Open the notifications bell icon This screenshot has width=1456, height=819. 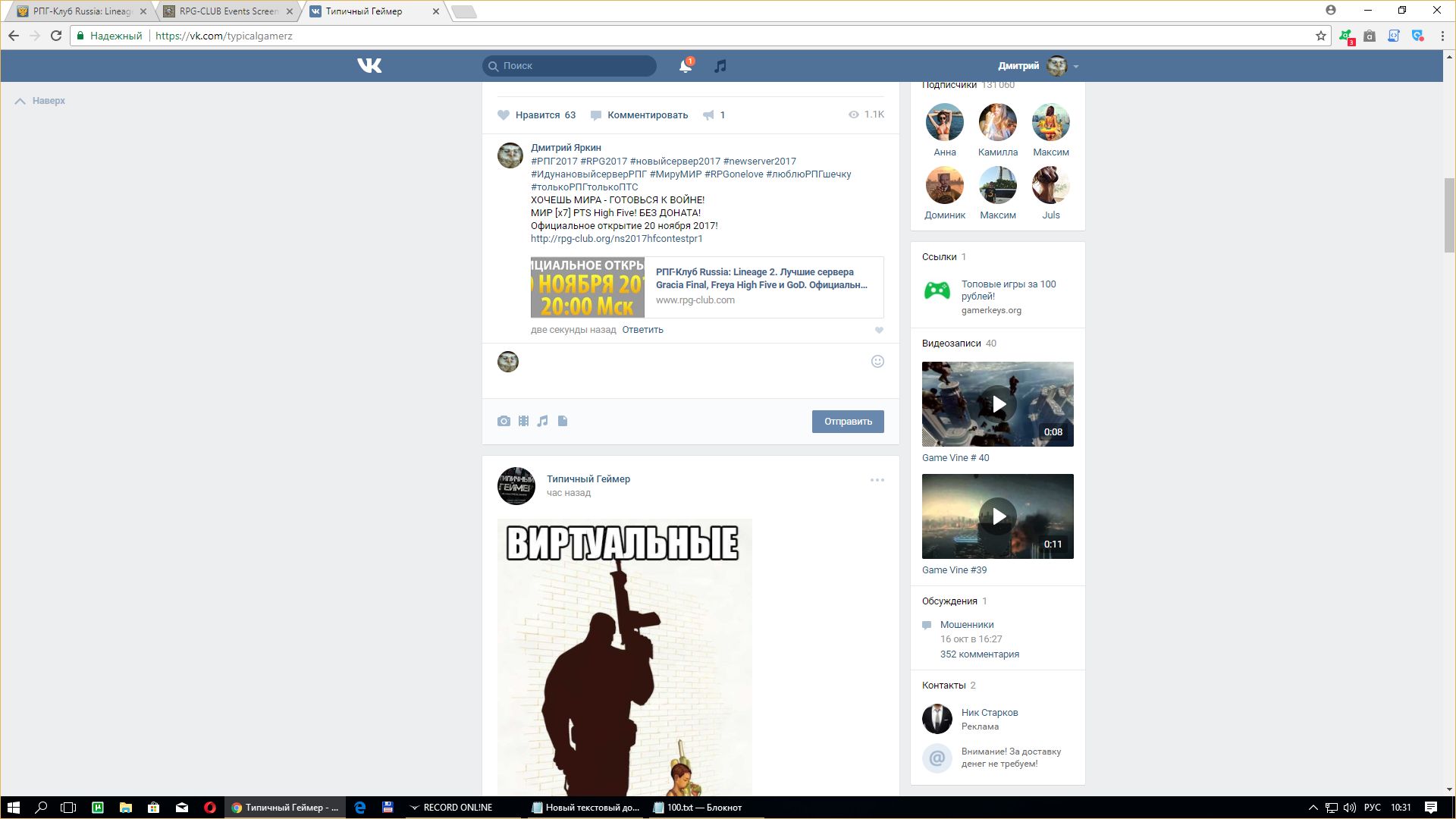tap(685, 67)
